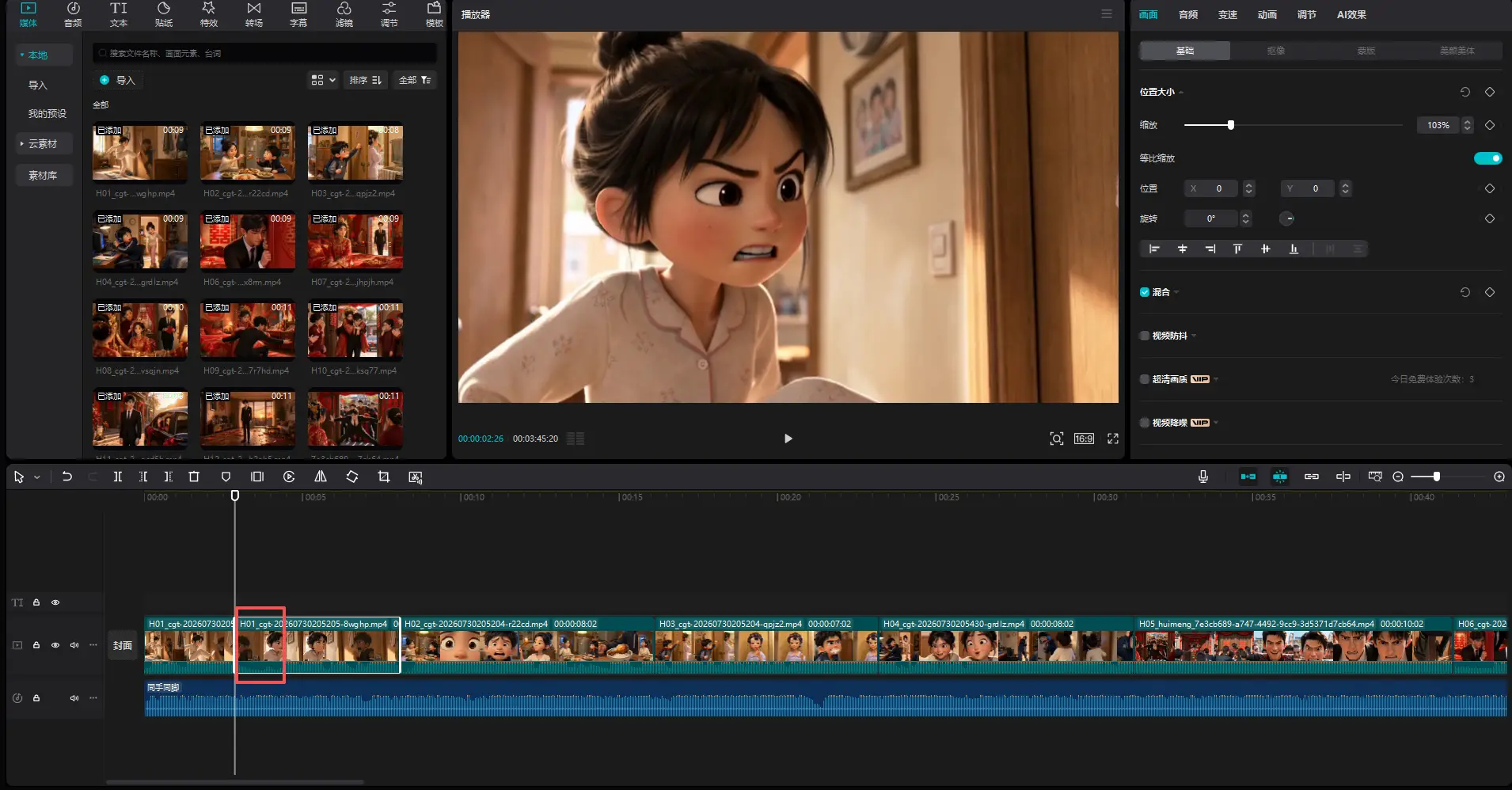Hide the main video track with eye icon

coord(55,645)
